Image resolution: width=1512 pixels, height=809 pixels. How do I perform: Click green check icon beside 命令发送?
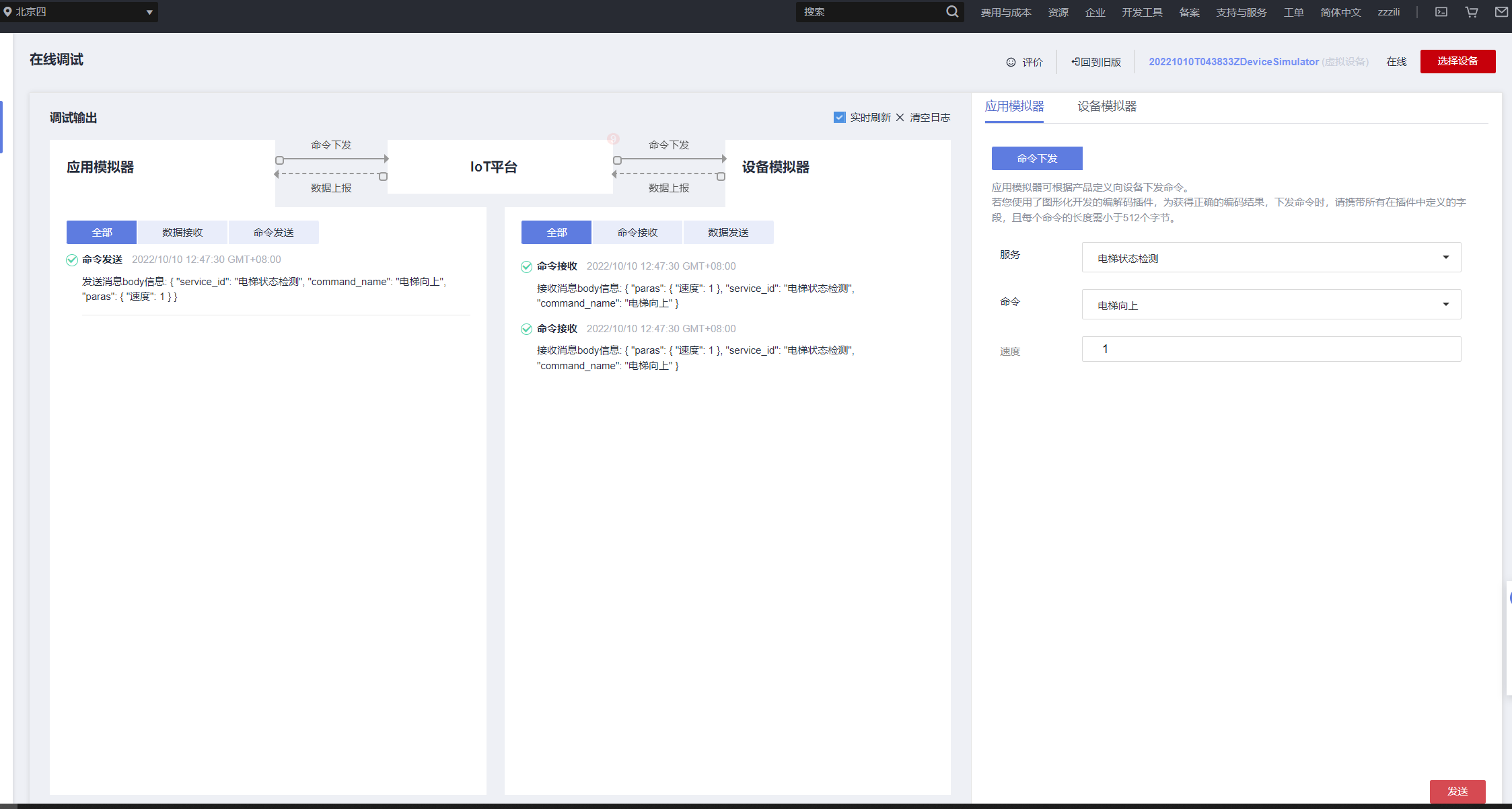pos(72,260)
